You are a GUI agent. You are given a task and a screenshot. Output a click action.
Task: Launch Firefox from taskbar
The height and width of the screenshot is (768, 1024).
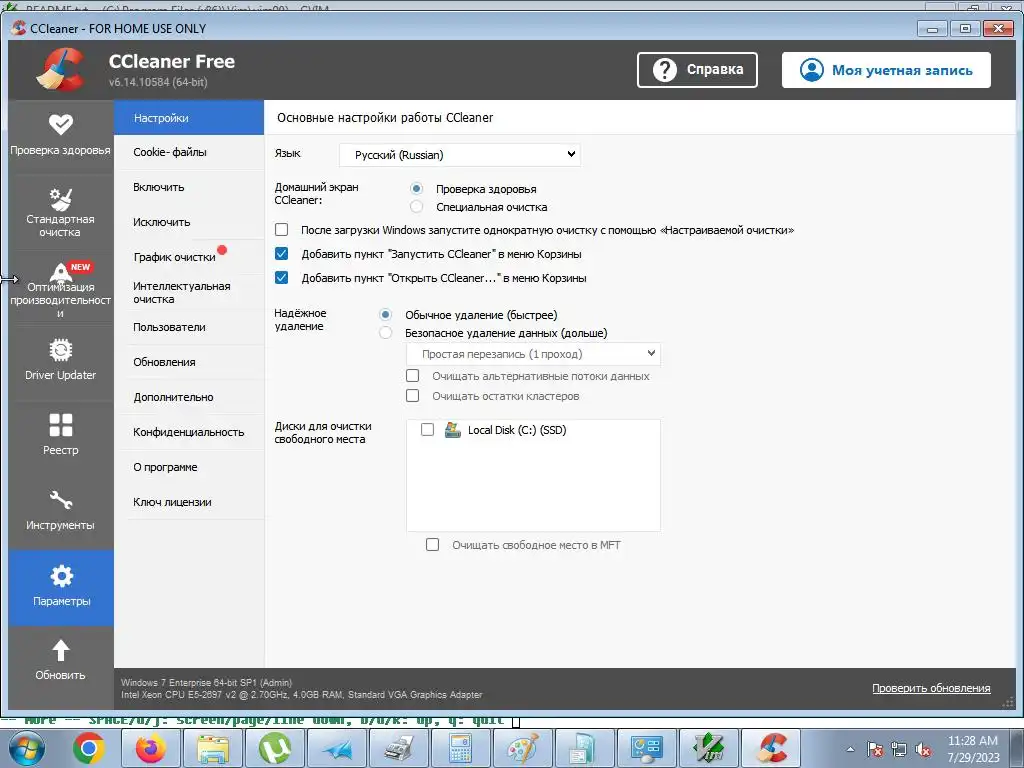[x=151, y=748]
